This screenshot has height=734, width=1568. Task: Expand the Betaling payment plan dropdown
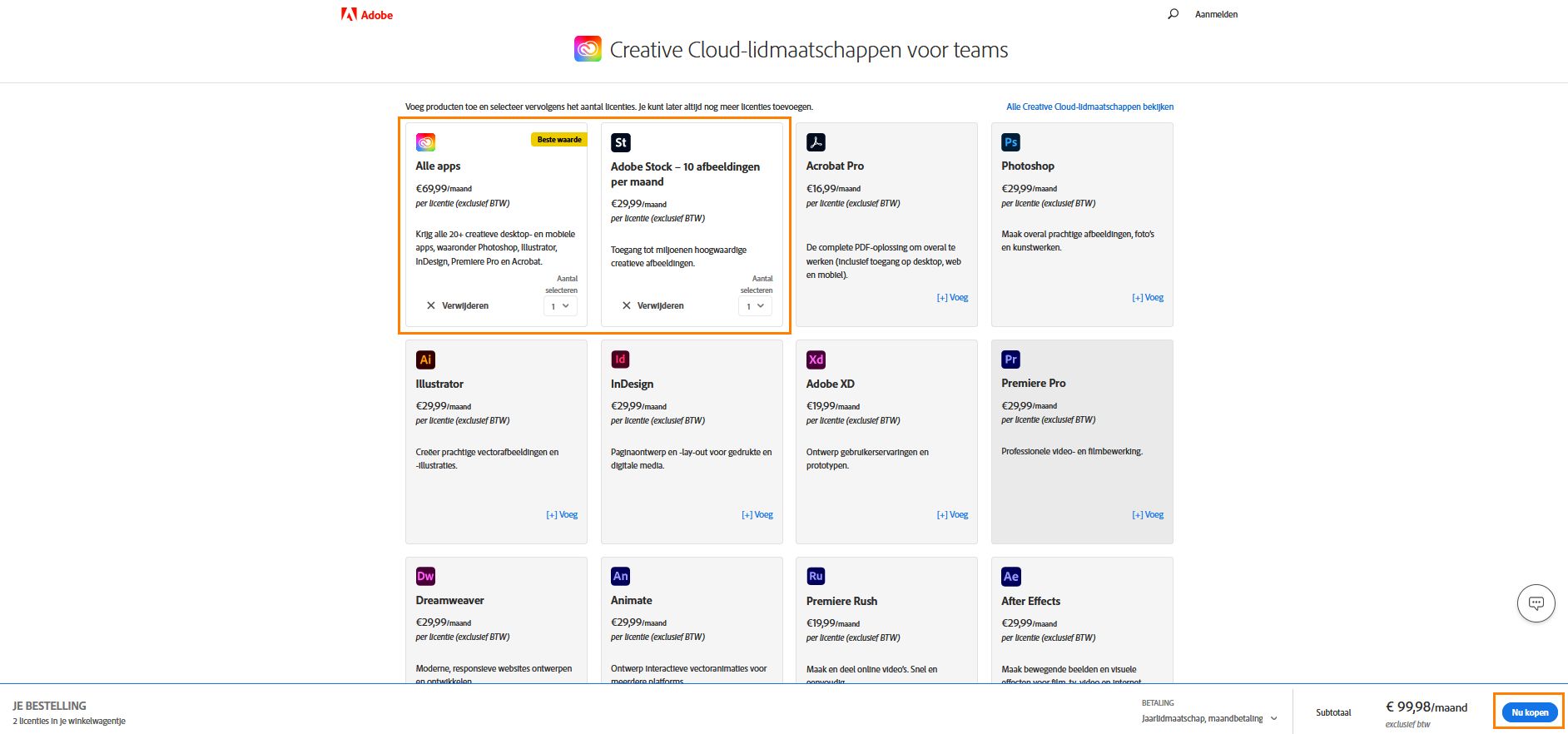pyautogui.click(x=1209, y=718)
